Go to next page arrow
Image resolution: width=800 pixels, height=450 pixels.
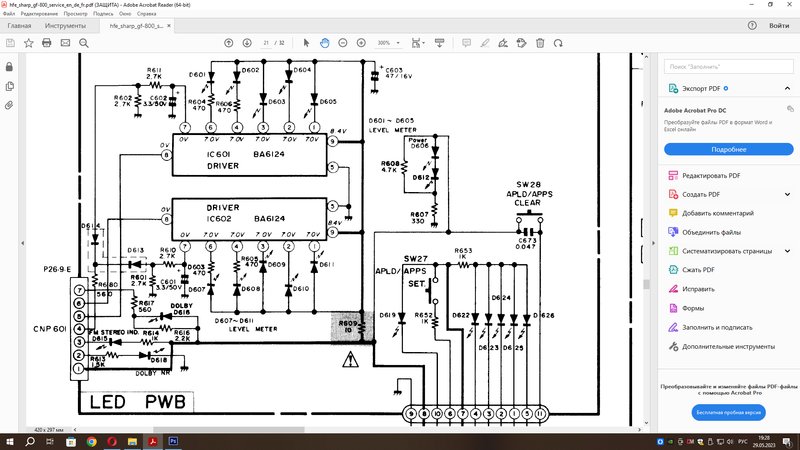247,43
